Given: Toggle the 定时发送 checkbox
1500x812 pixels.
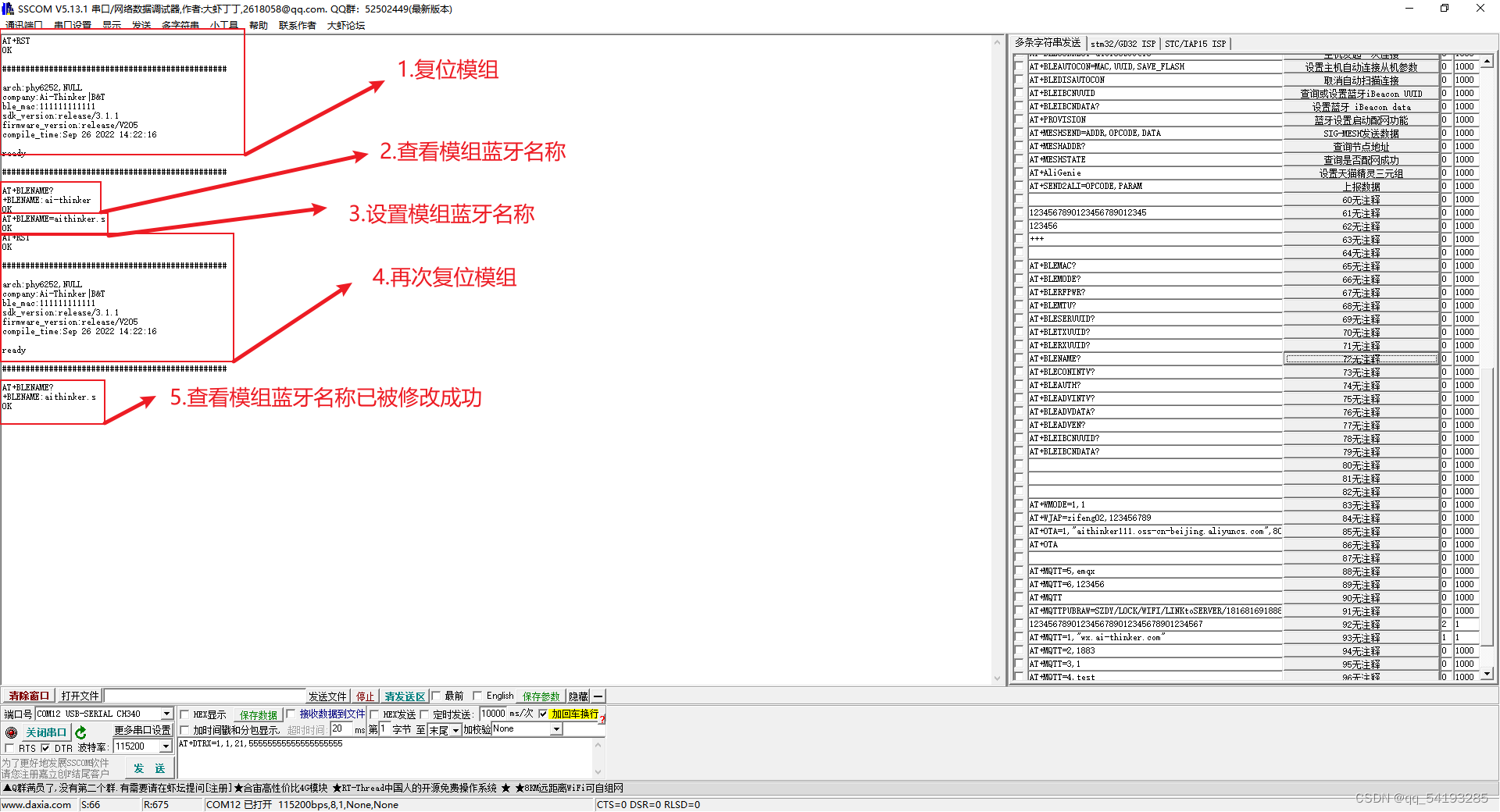Looking at the screenshot, I should (424, 714).
